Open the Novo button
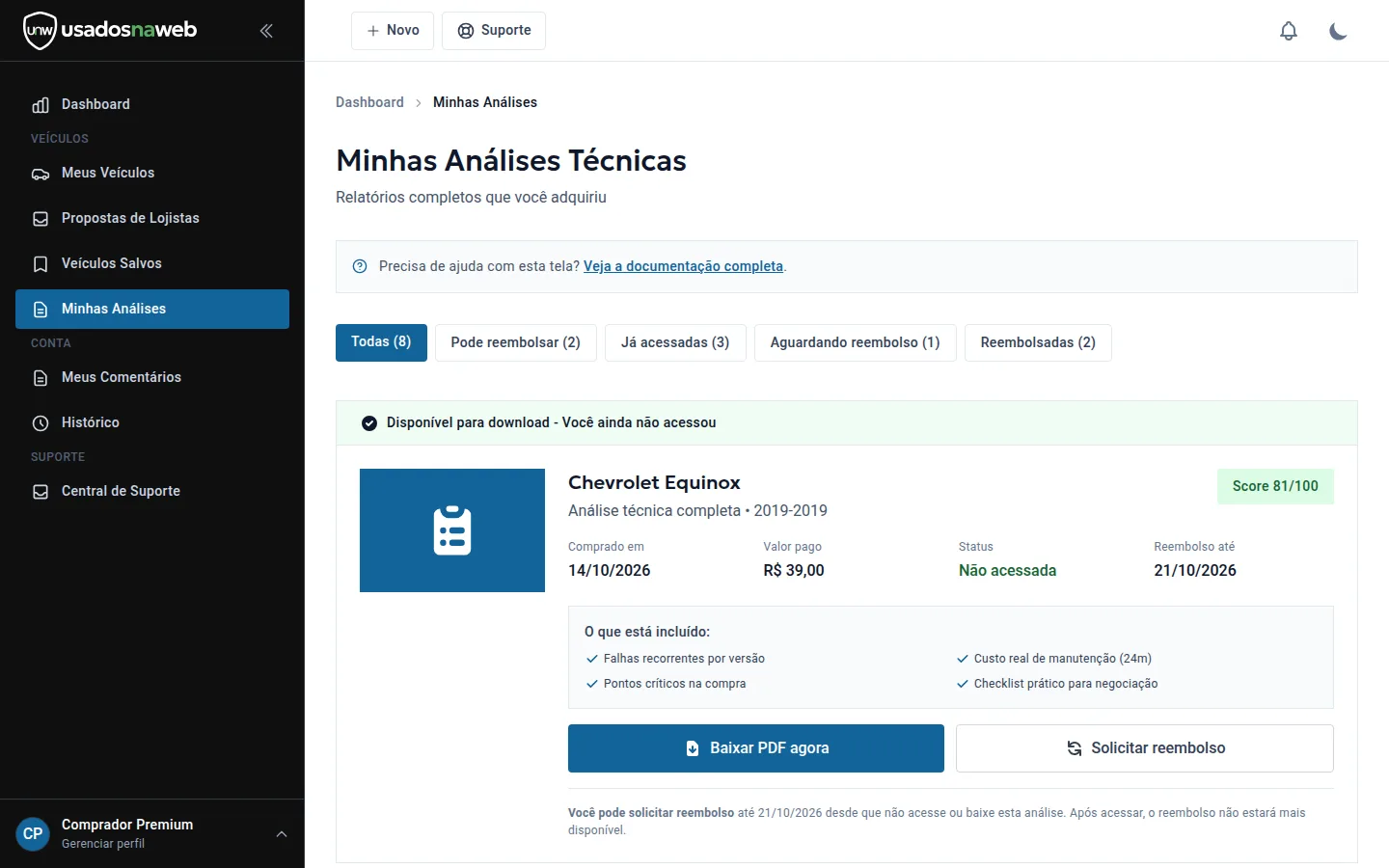 [x=393, y=31]
